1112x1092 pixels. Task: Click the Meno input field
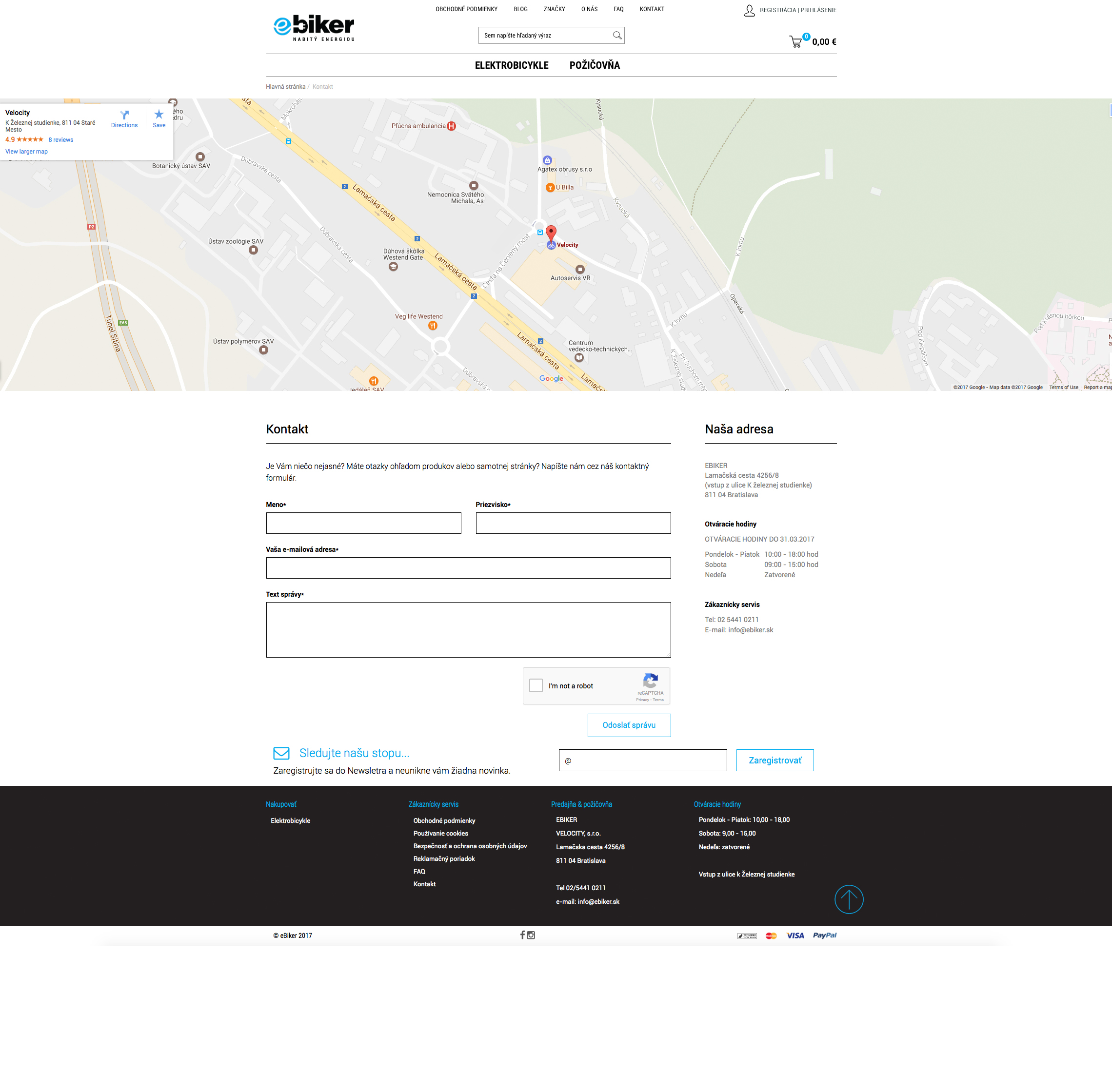click(363, 523)
